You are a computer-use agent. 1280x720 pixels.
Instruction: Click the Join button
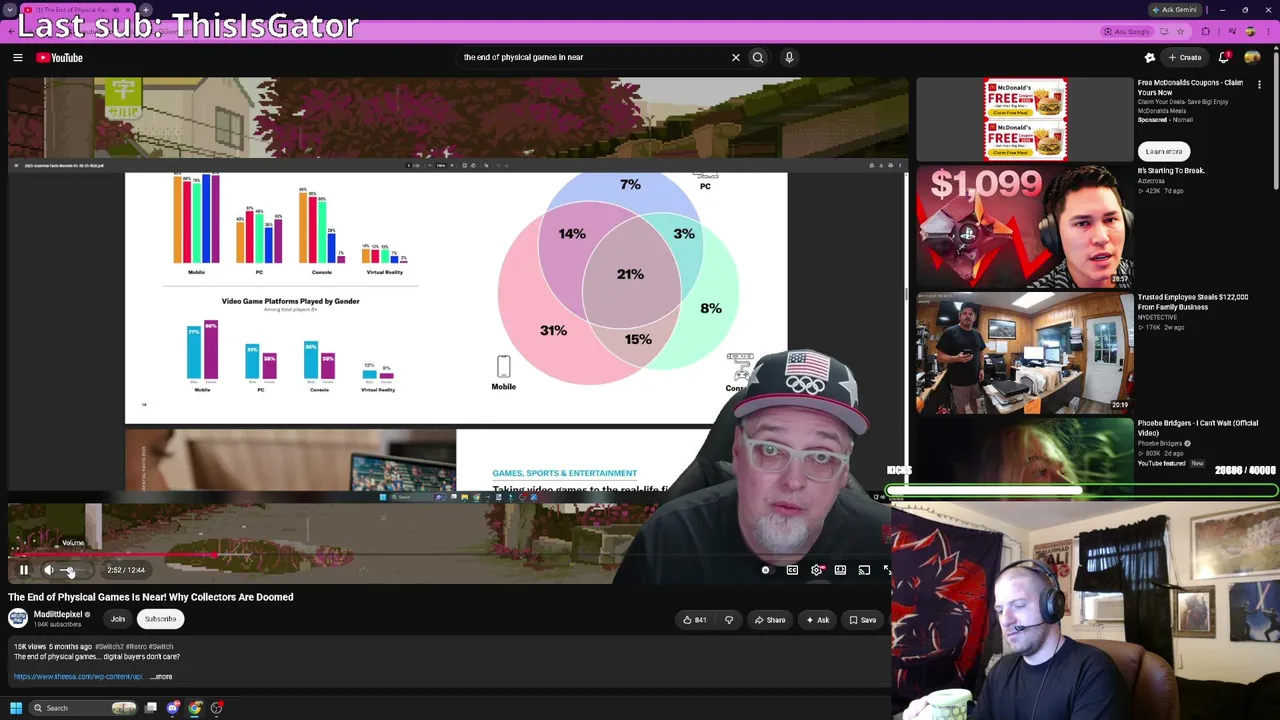[118, 619]
